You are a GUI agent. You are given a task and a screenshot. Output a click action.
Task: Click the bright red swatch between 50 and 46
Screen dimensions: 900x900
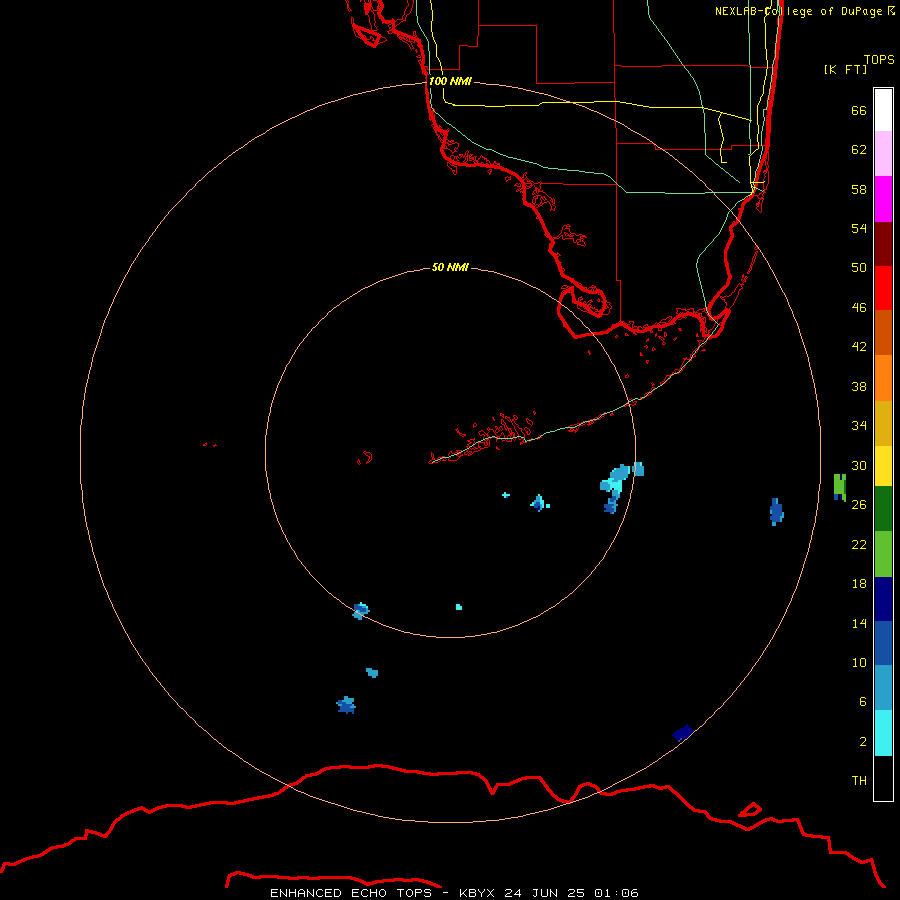click(883, 288)
